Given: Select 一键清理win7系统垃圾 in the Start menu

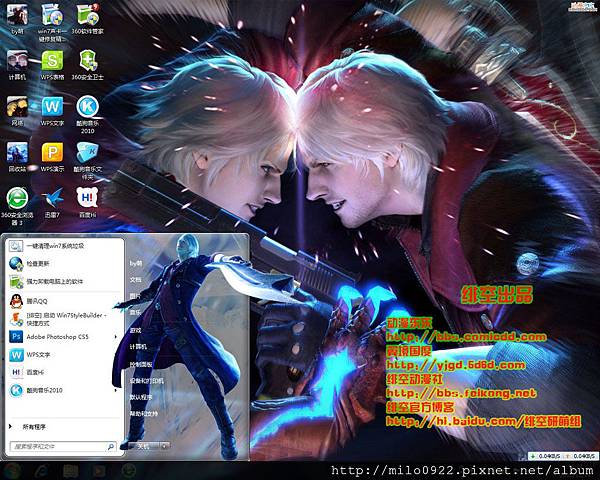Looking at the screenshot, I should point(64,246).
